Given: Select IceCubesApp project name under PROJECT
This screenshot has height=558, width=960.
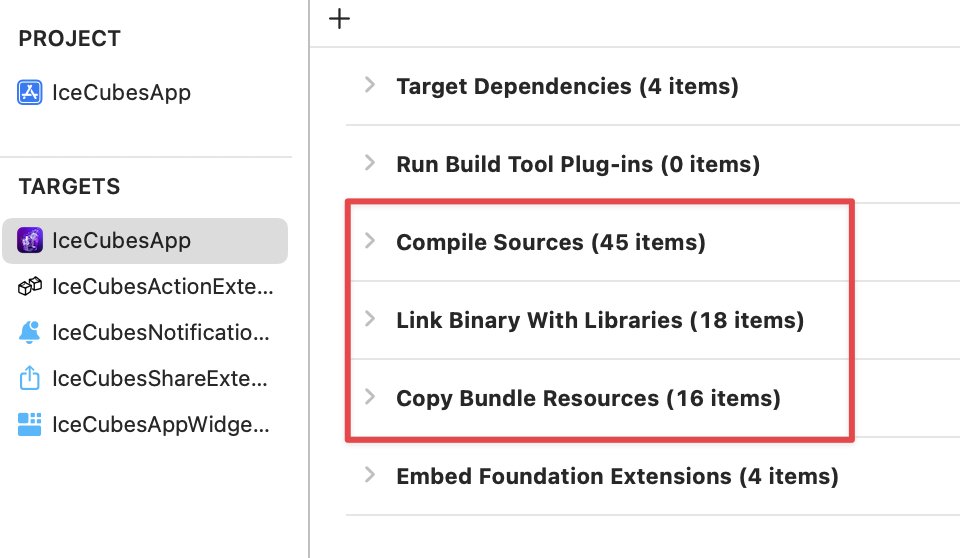Looking at the screenshot, I should 121,93.
